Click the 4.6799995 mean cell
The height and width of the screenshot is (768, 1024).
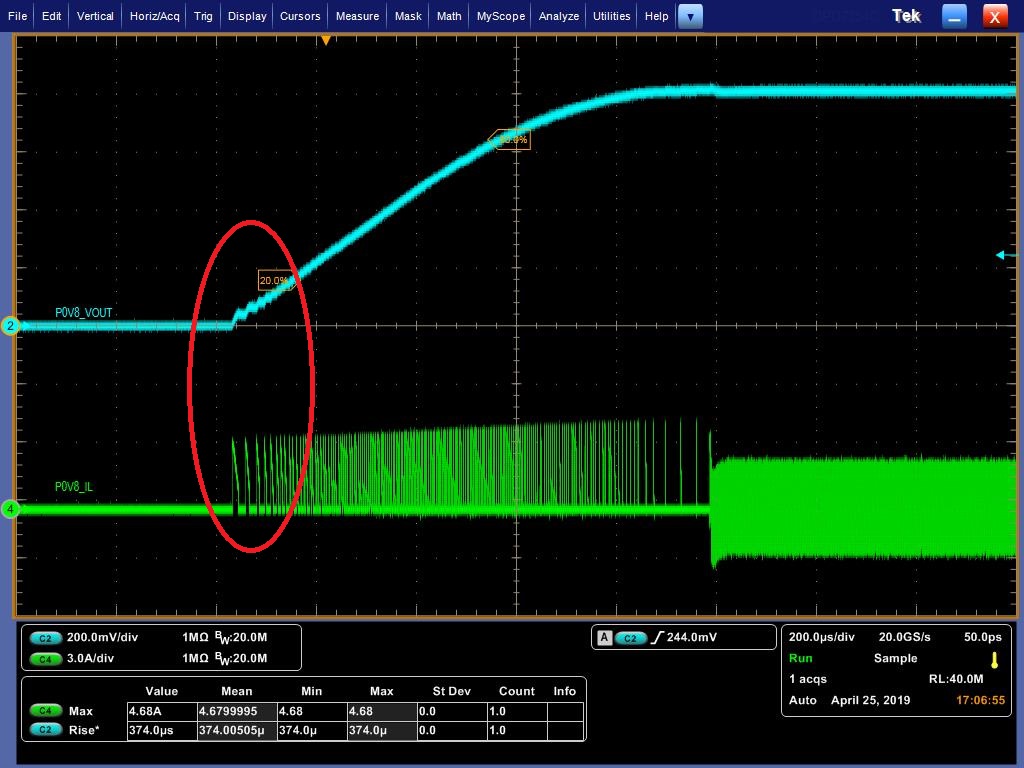click(237, 711)
